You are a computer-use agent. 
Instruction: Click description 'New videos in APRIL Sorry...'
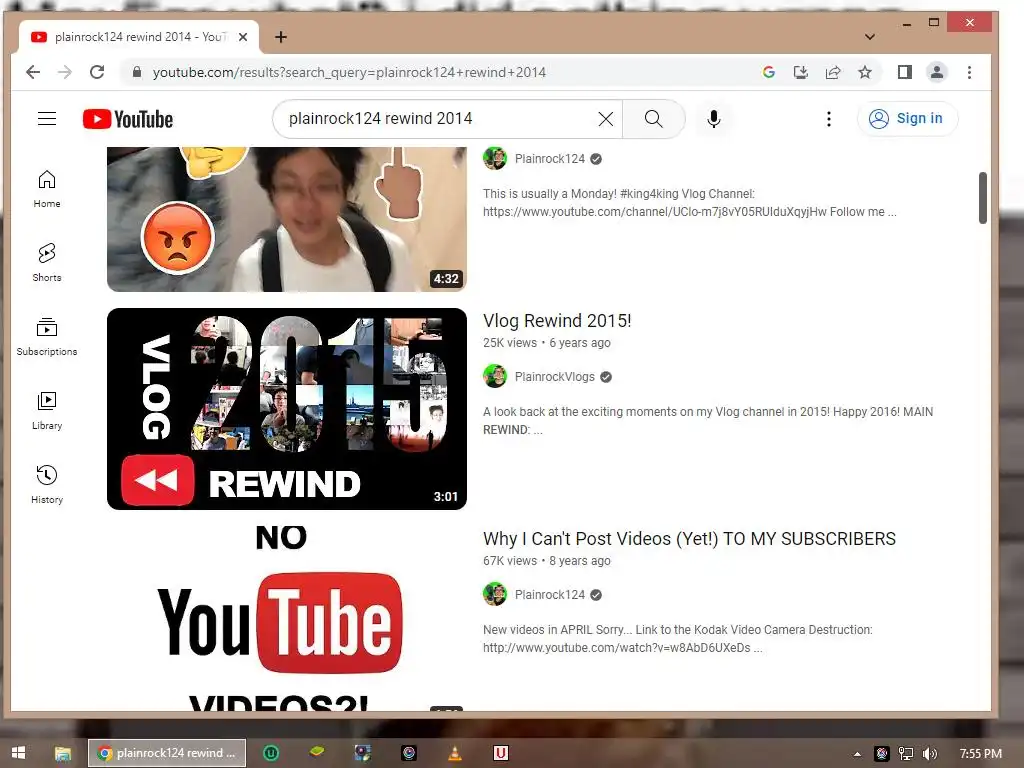coord(678,639)
